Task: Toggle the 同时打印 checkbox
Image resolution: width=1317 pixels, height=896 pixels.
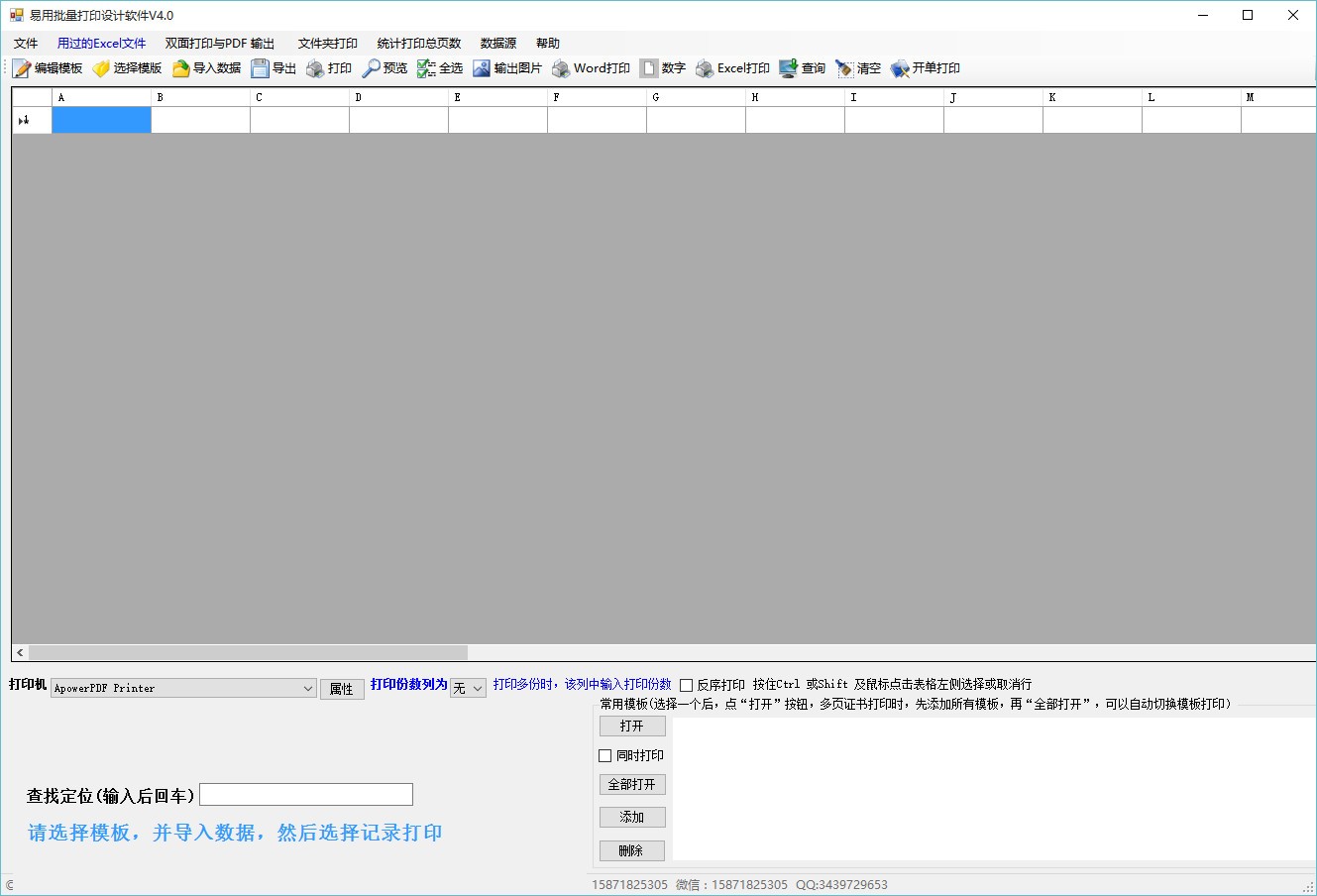Action: click(x=605, y=755)
